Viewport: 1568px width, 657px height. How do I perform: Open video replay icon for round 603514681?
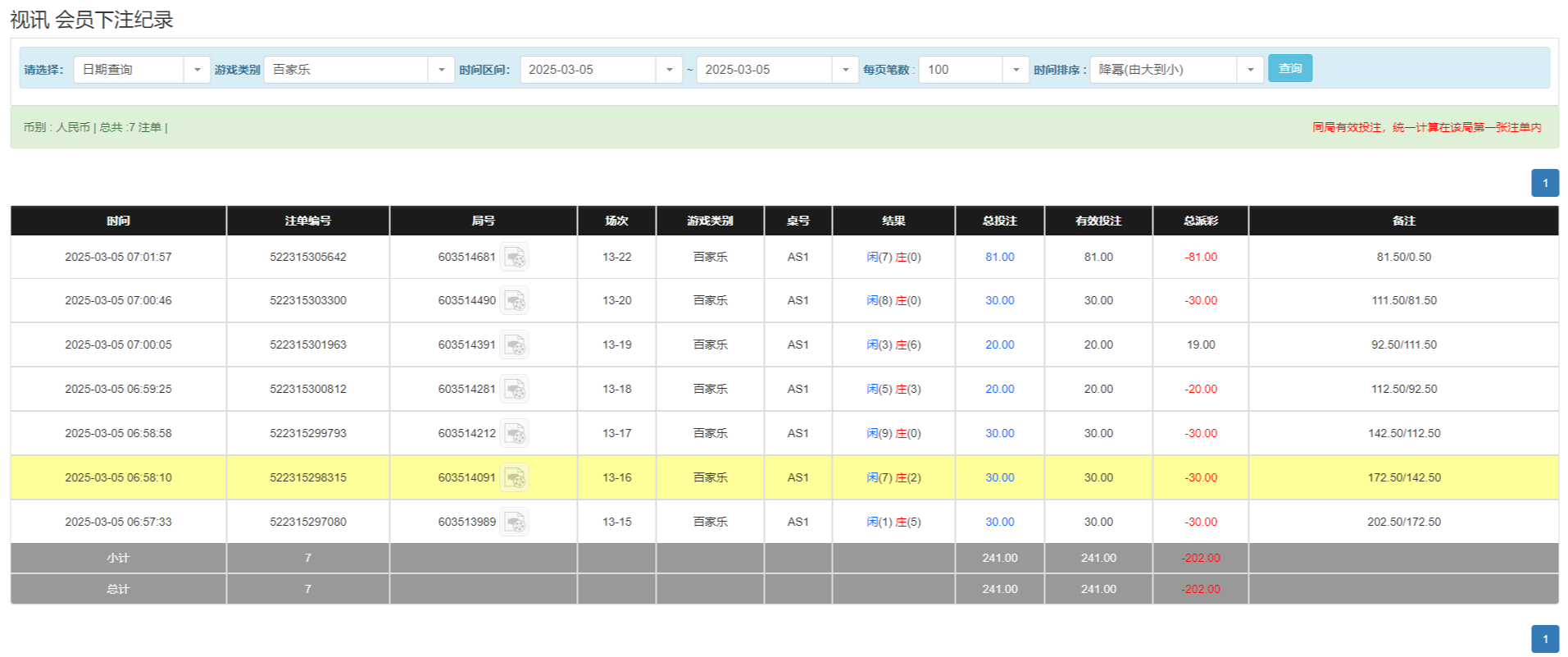(x=515, y=258)
